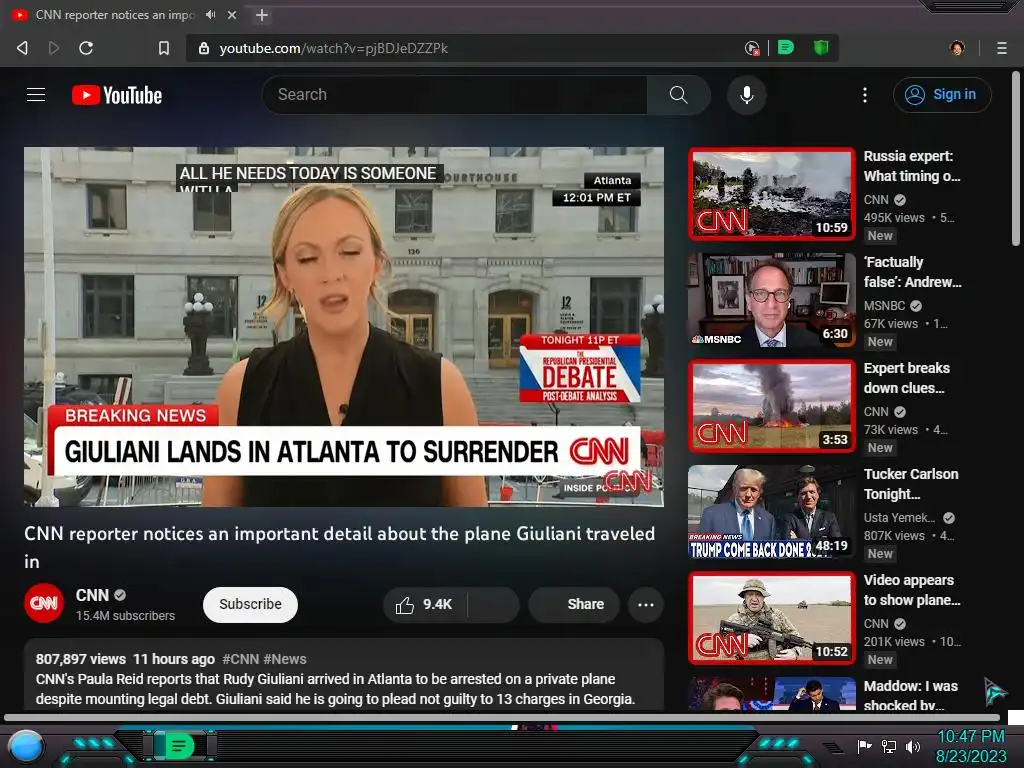Start voice search with microphone icon
Screen dimensions: 1024x768
(746, 95)
